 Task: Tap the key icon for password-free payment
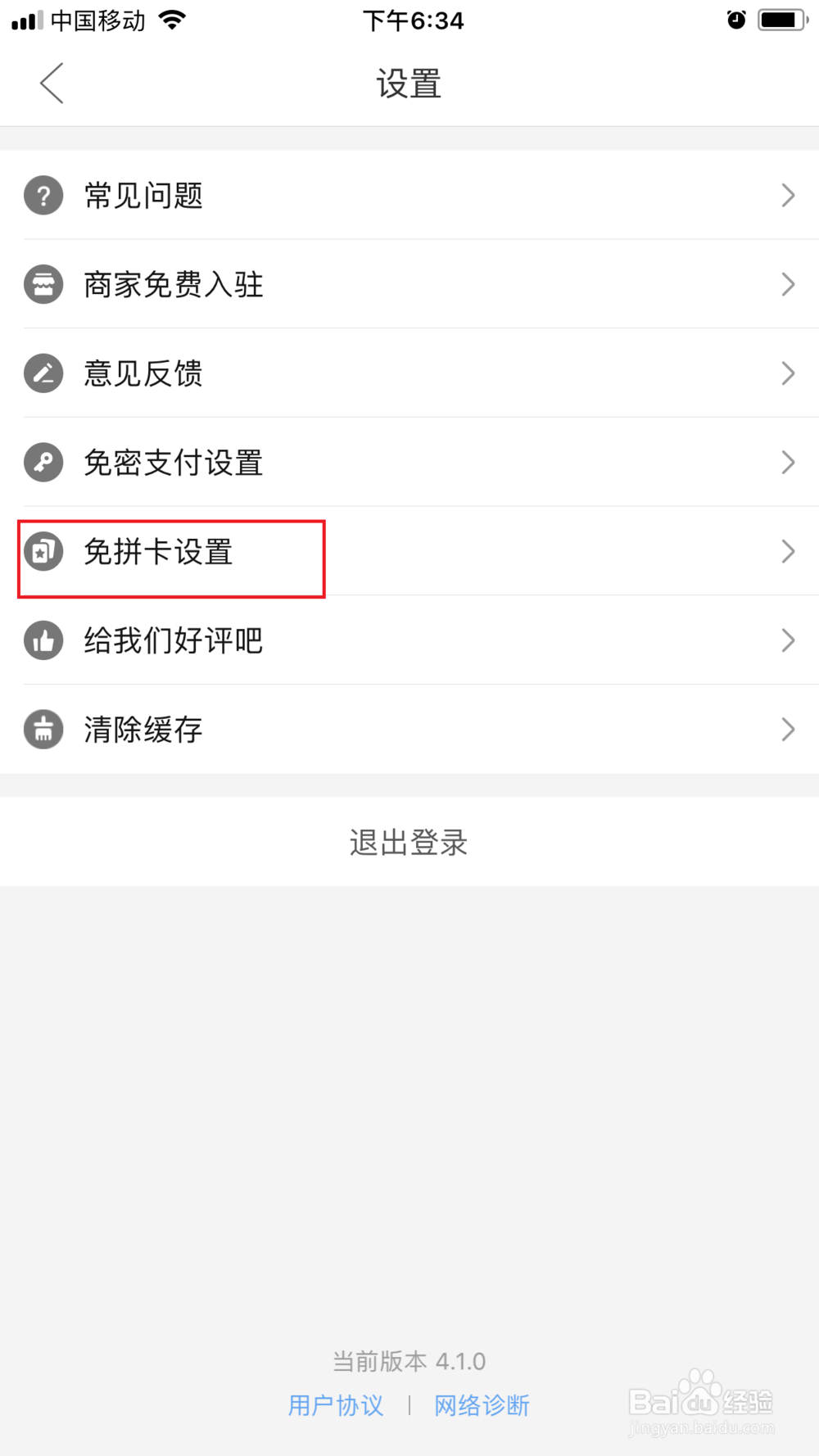(43, 463)
